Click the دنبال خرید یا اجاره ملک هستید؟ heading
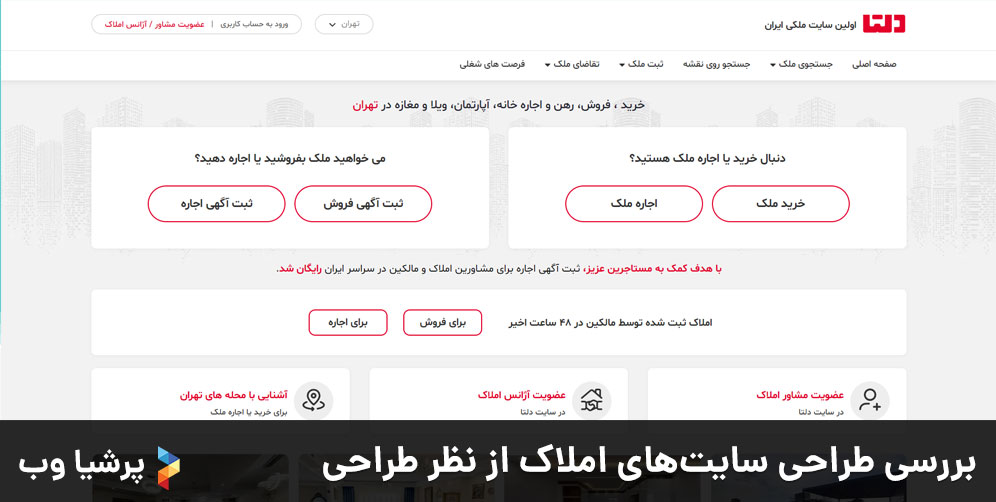The width and height of the screenshot is (996, 502). [x=707, y=158]
